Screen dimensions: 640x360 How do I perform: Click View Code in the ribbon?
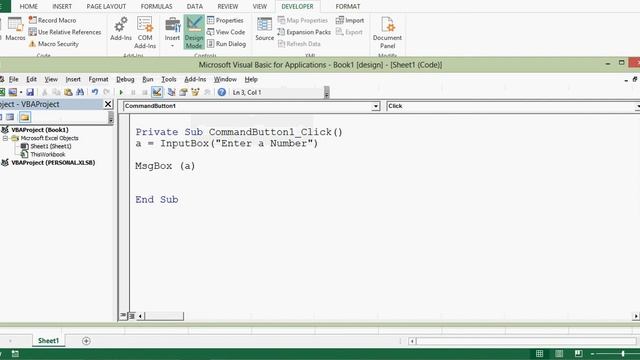coord(226,32)
